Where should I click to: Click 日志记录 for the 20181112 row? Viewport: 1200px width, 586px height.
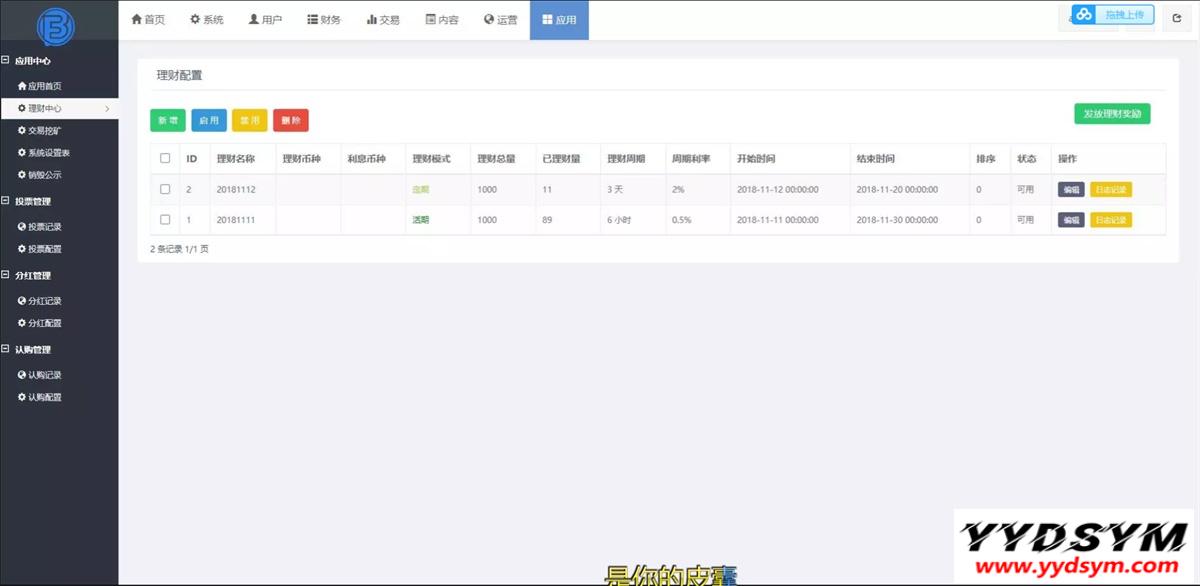[1110, 190]
